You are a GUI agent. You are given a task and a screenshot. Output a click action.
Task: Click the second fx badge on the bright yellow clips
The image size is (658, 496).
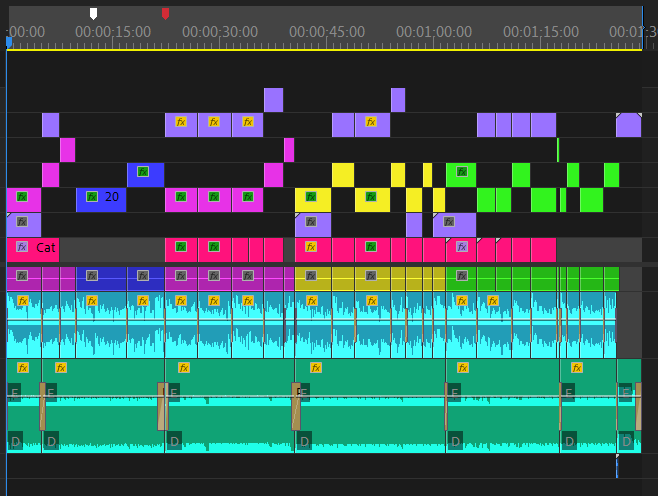371,196
